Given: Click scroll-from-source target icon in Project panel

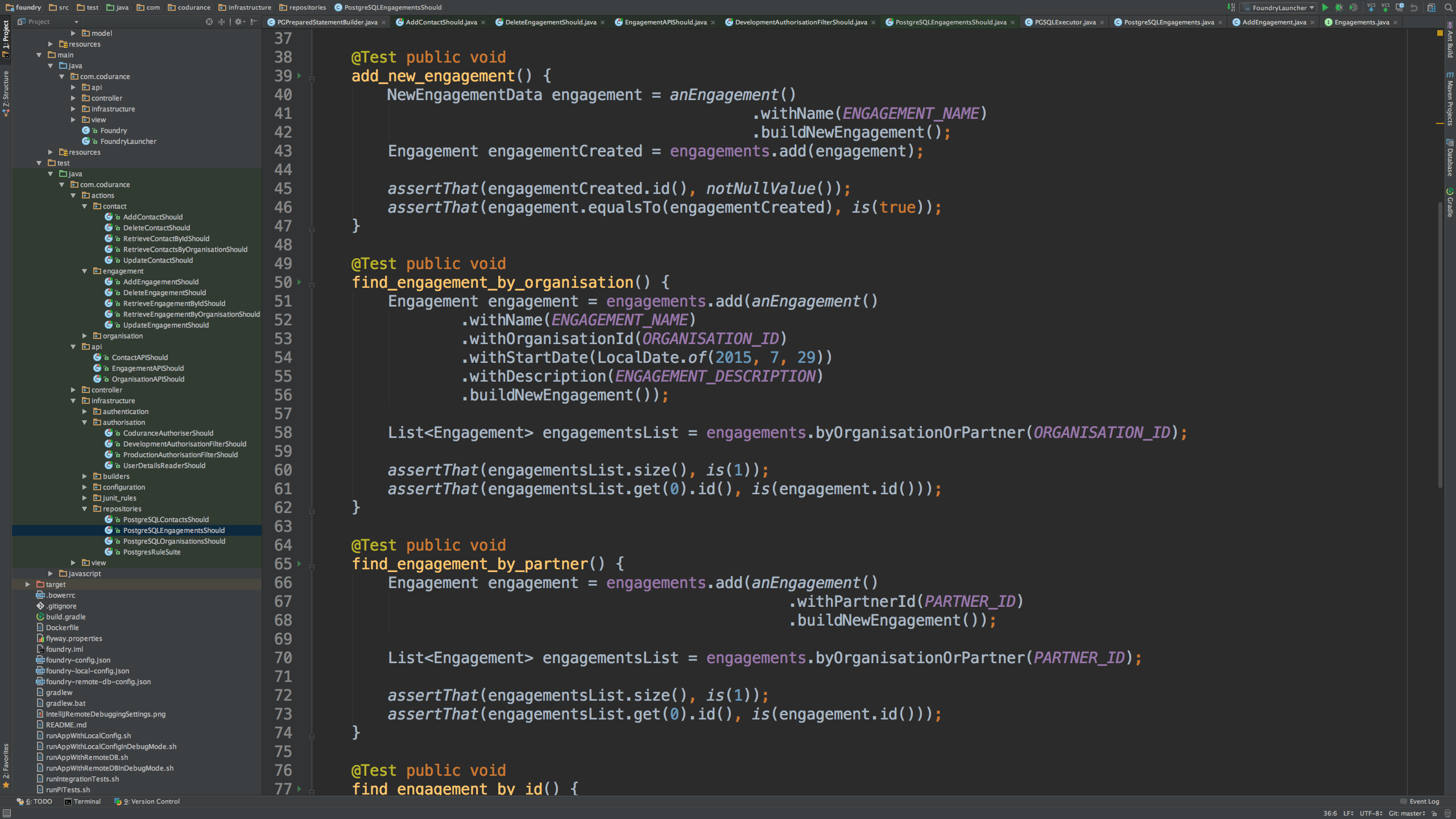Looking at the screenshot, I should pyautogui.click(x=209, y=22).
